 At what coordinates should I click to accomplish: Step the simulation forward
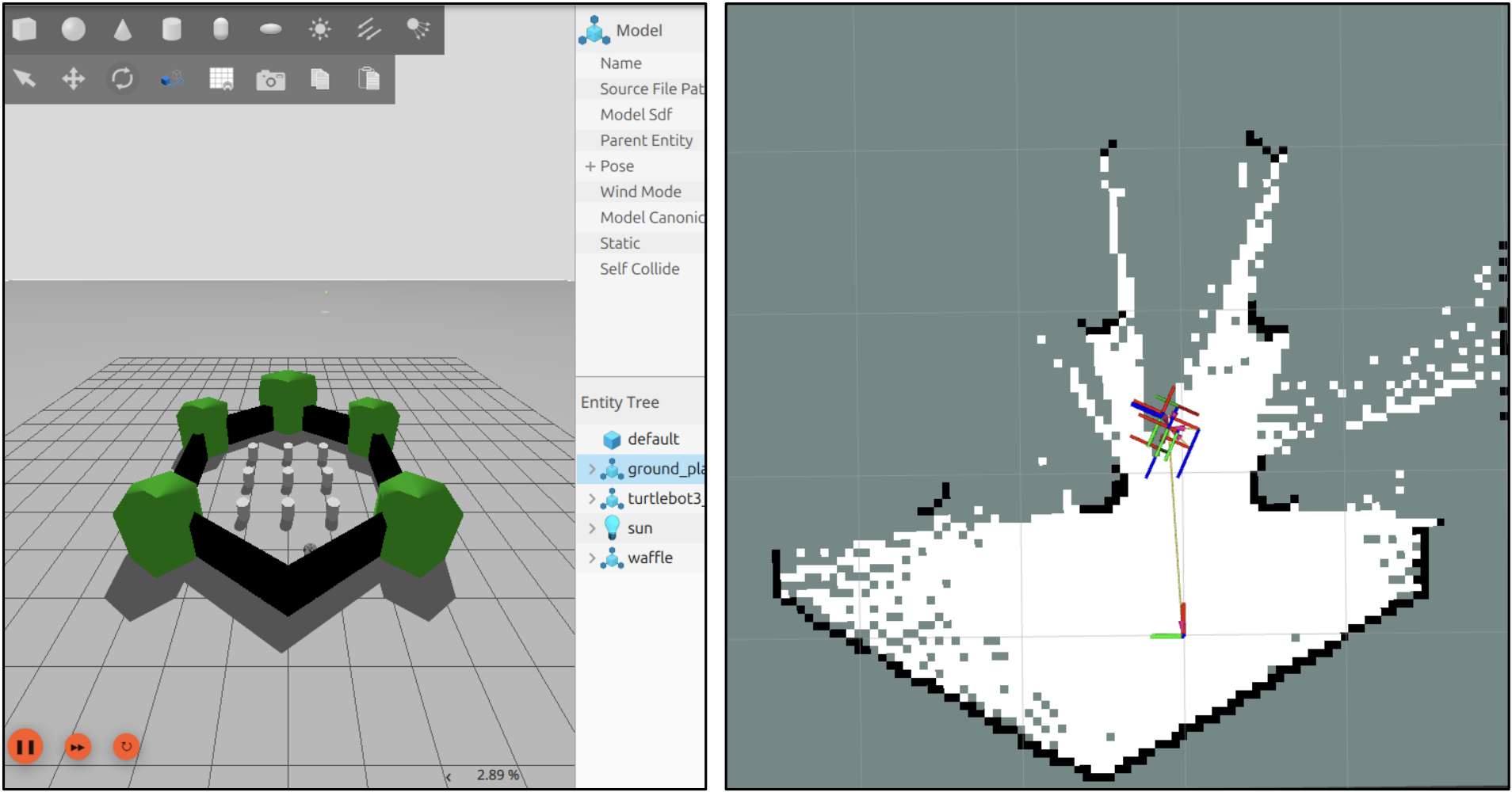pyautogui.click(x=78, y=746)
